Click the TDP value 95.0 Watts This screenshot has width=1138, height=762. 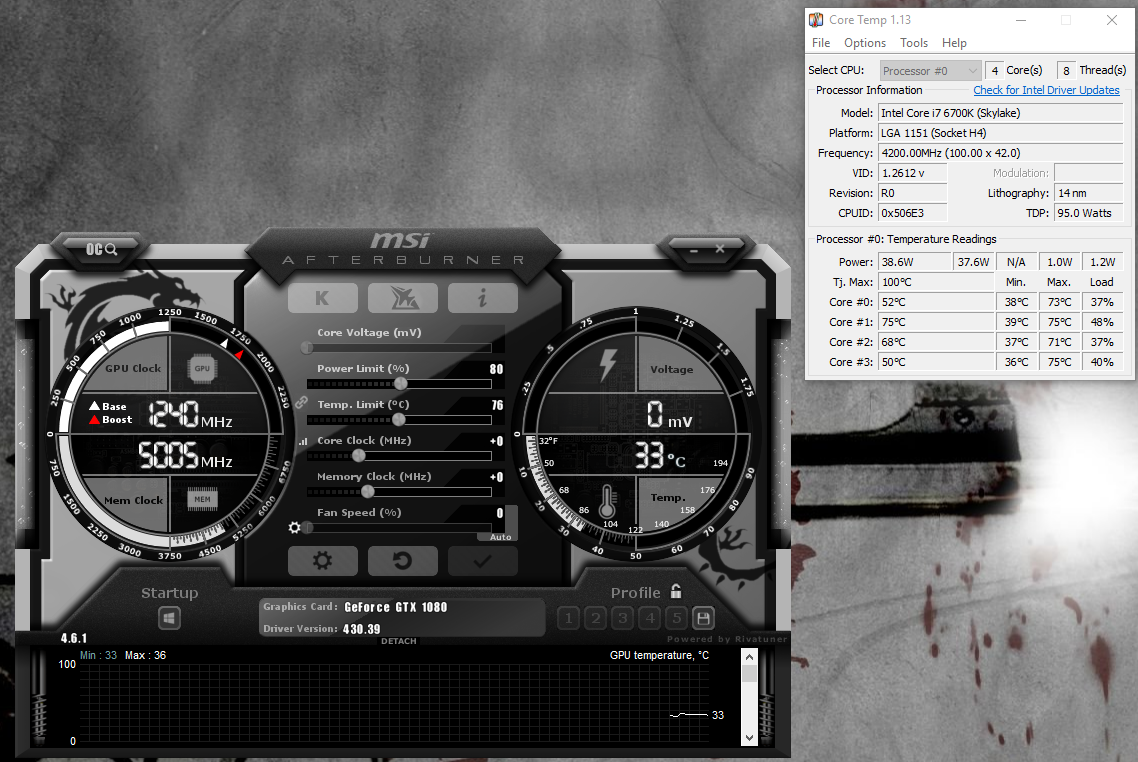(x=1089, y=213)
